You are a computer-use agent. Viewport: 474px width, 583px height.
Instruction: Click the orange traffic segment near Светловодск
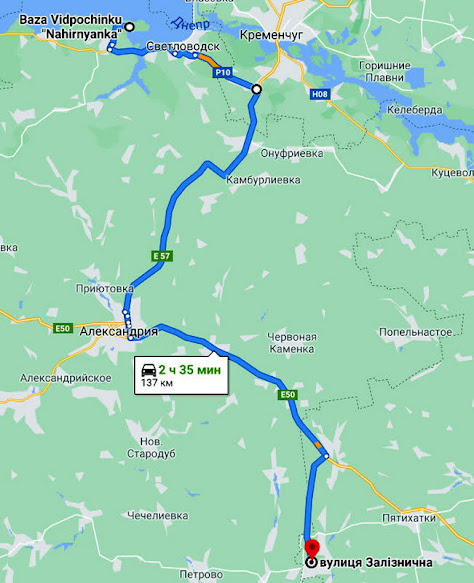(x=207, y=59)
